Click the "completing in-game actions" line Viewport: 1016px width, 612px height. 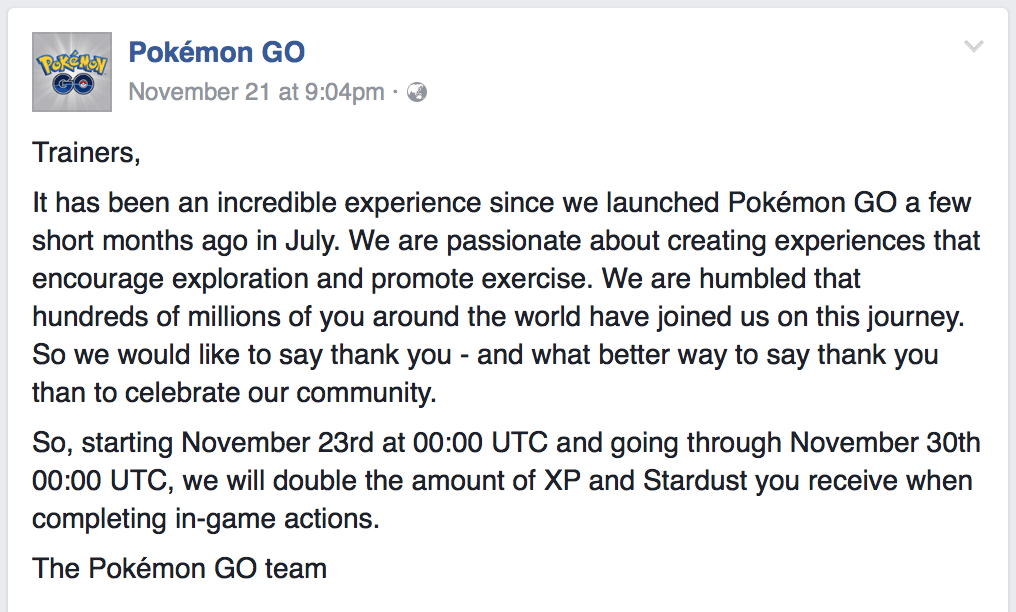[205, 519]
